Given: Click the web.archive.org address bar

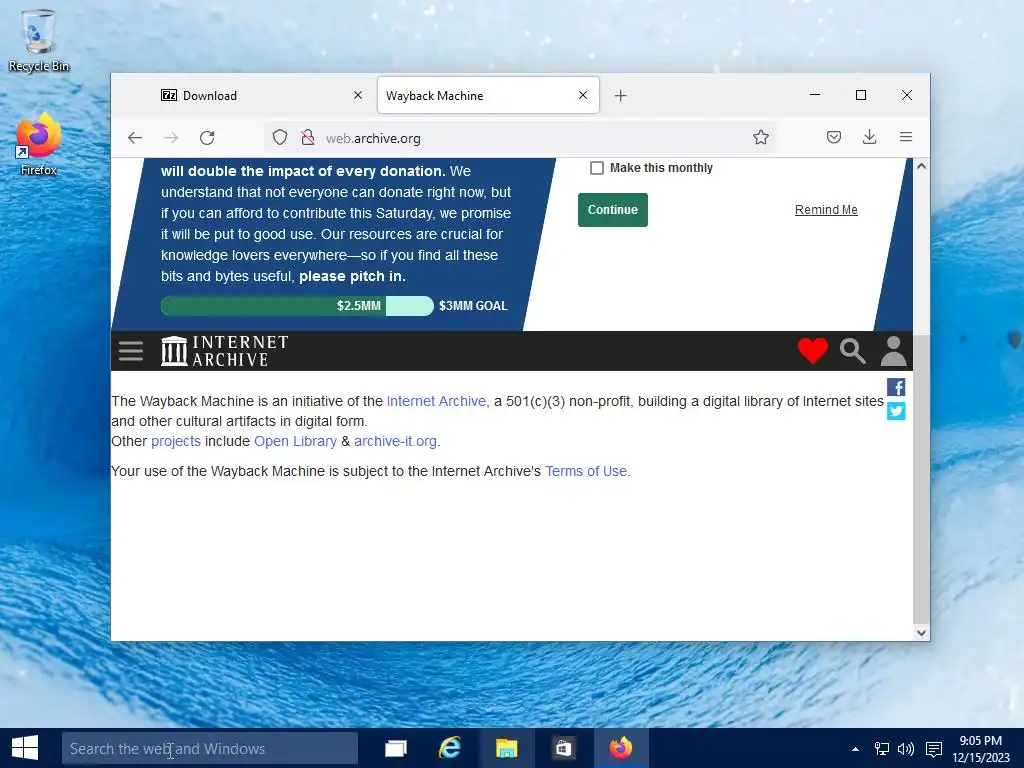Looking at the screenshot, I should [x=519, y=138].
